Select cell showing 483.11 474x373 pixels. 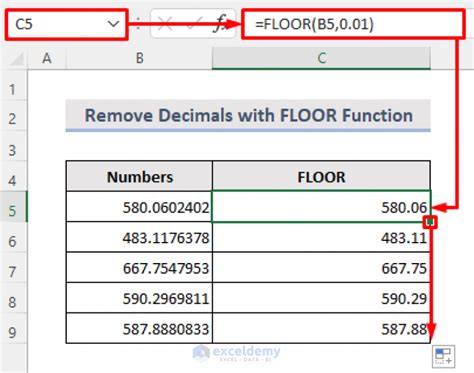coord(321,237)
